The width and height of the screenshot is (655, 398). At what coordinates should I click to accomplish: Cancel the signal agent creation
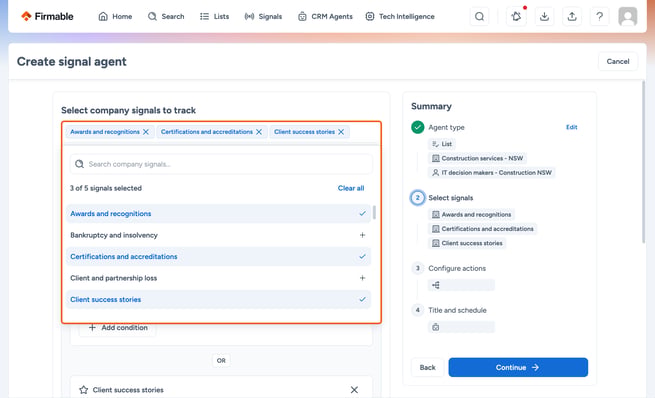618,61
